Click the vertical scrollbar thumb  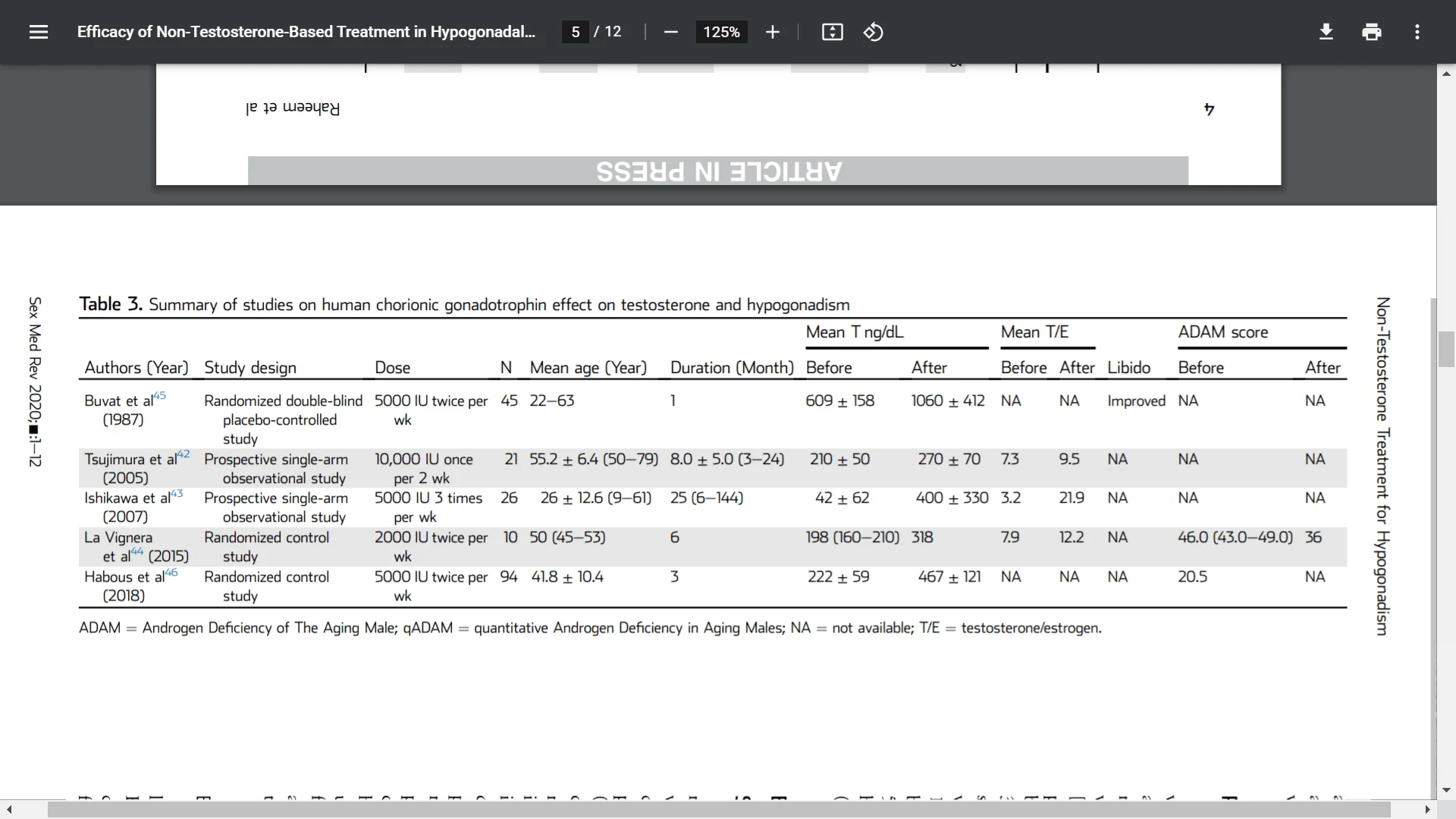1446,350
